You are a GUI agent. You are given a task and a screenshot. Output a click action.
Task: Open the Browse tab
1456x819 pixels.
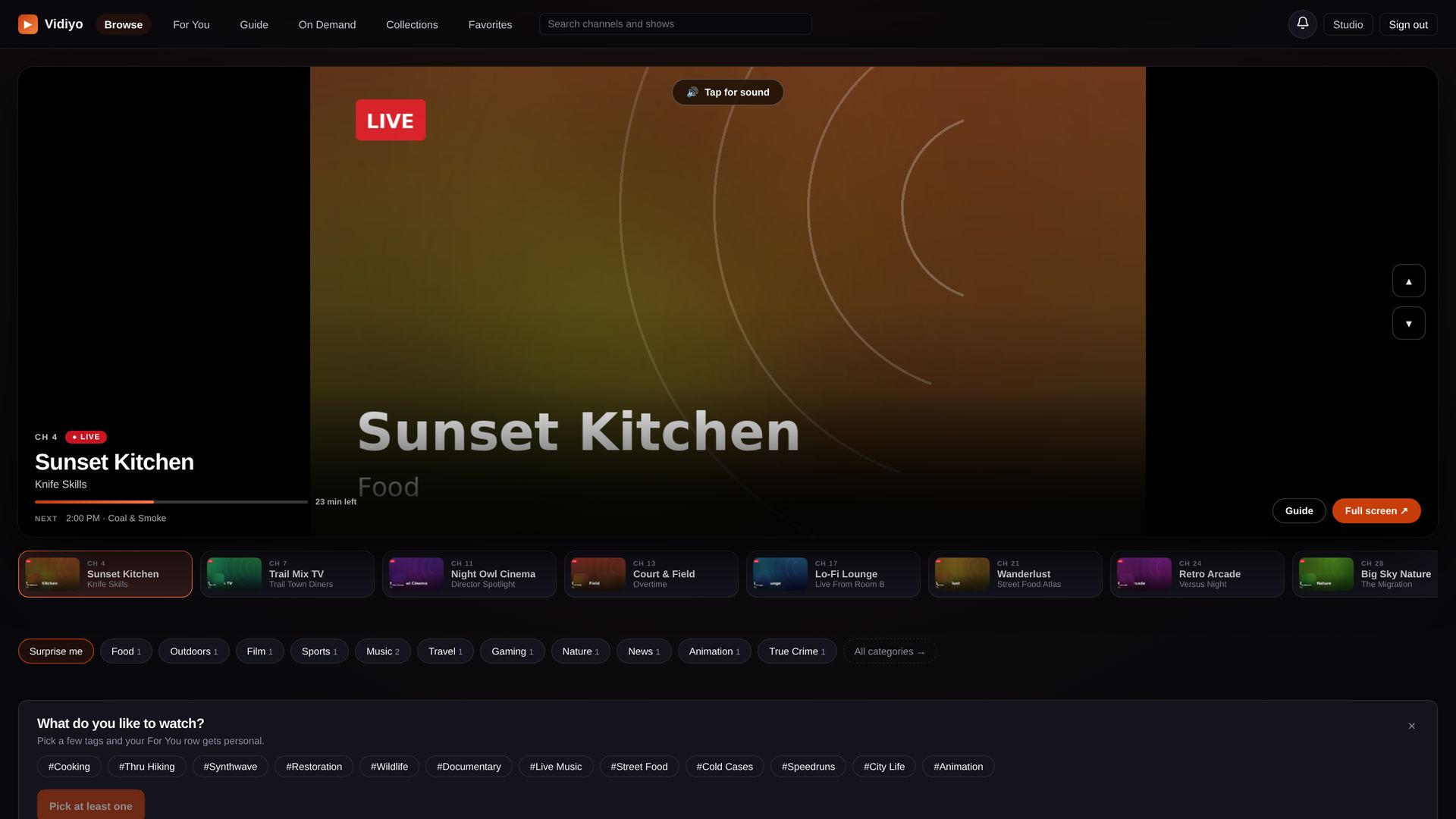tap(124, 24)
